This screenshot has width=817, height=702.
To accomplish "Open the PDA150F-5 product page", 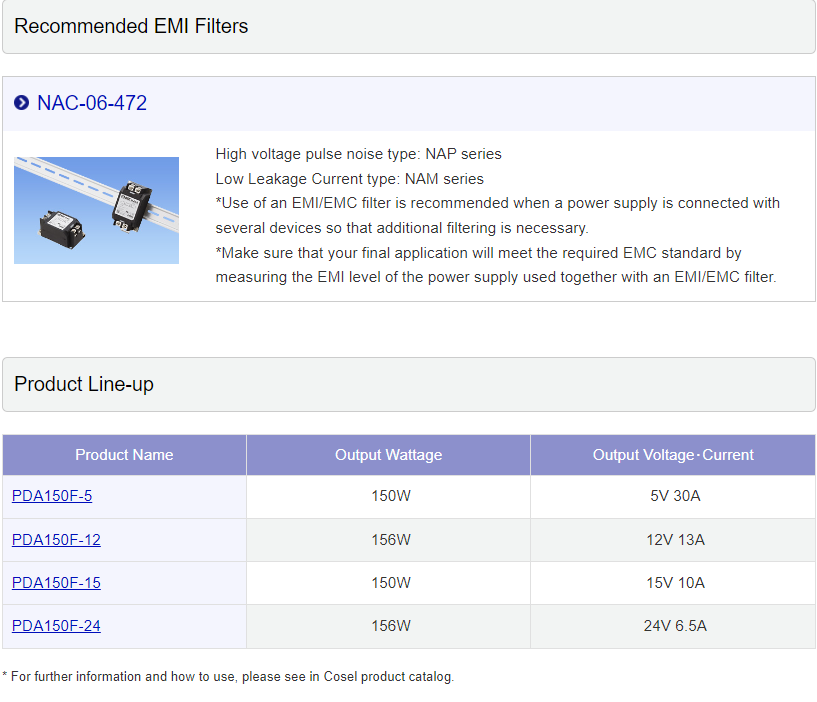I will pyautogui.click(x=52, y=496).
